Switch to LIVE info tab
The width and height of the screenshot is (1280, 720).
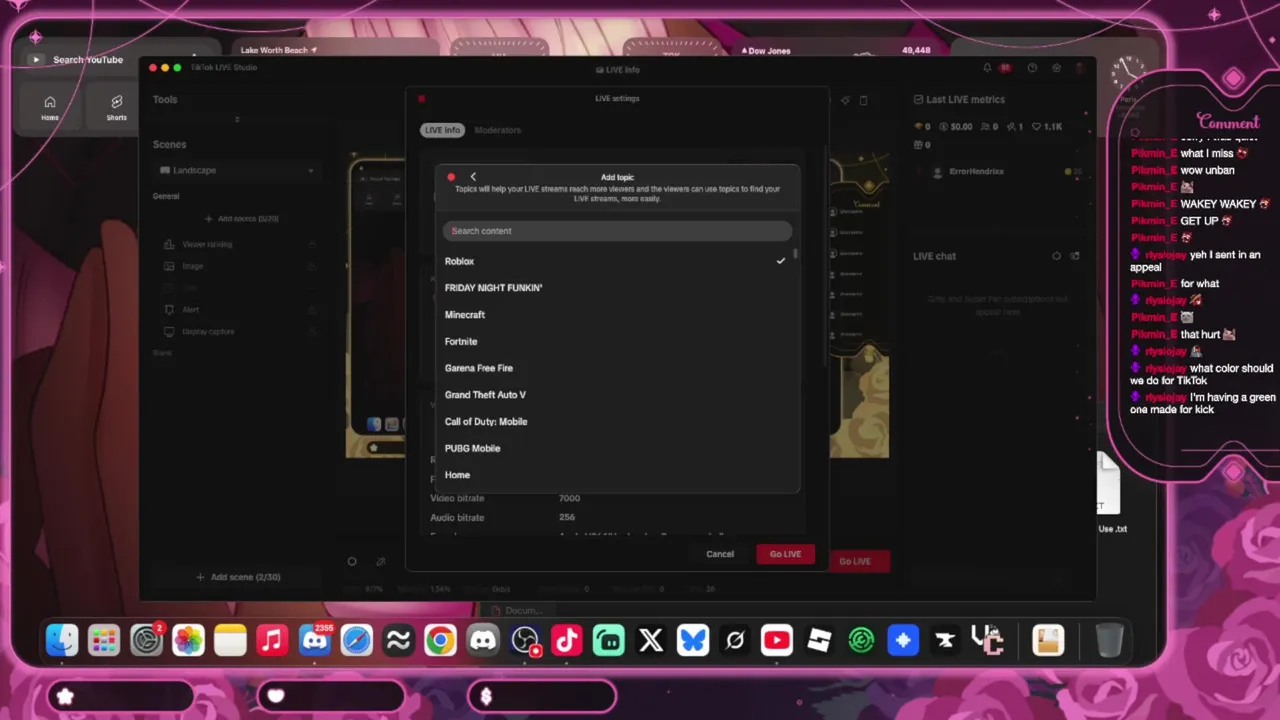point(442,130)
